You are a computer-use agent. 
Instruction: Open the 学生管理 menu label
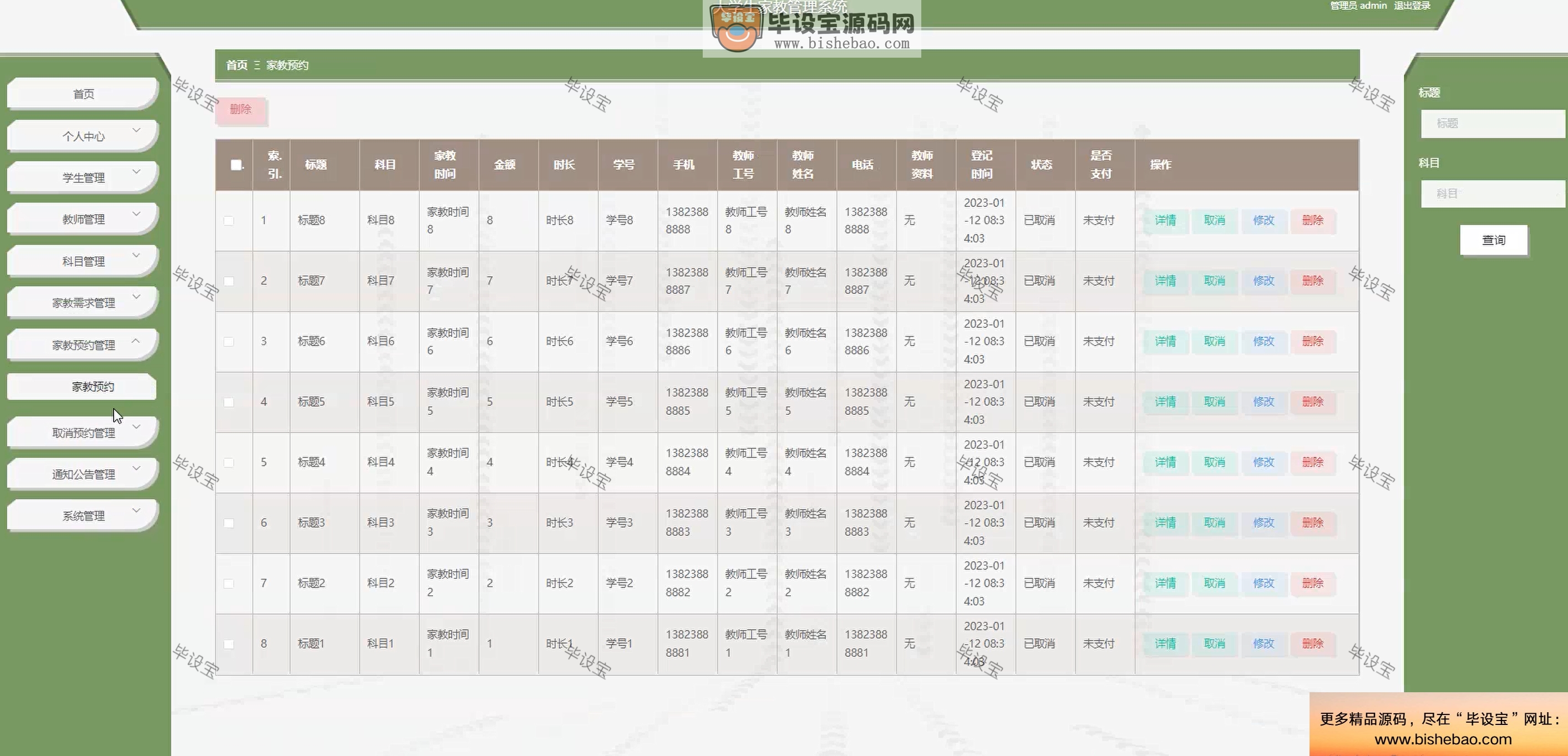(x=83, y=177)
